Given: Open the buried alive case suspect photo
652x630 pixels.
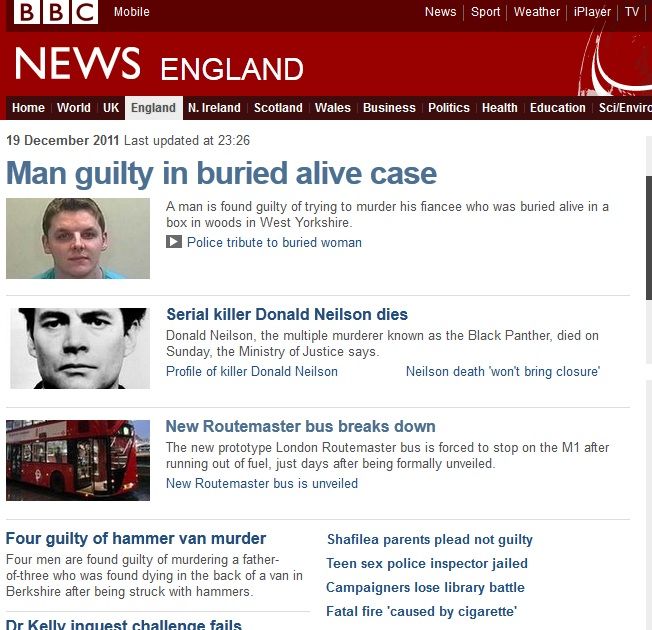Looking at the screenshot, I should [78, 238].
